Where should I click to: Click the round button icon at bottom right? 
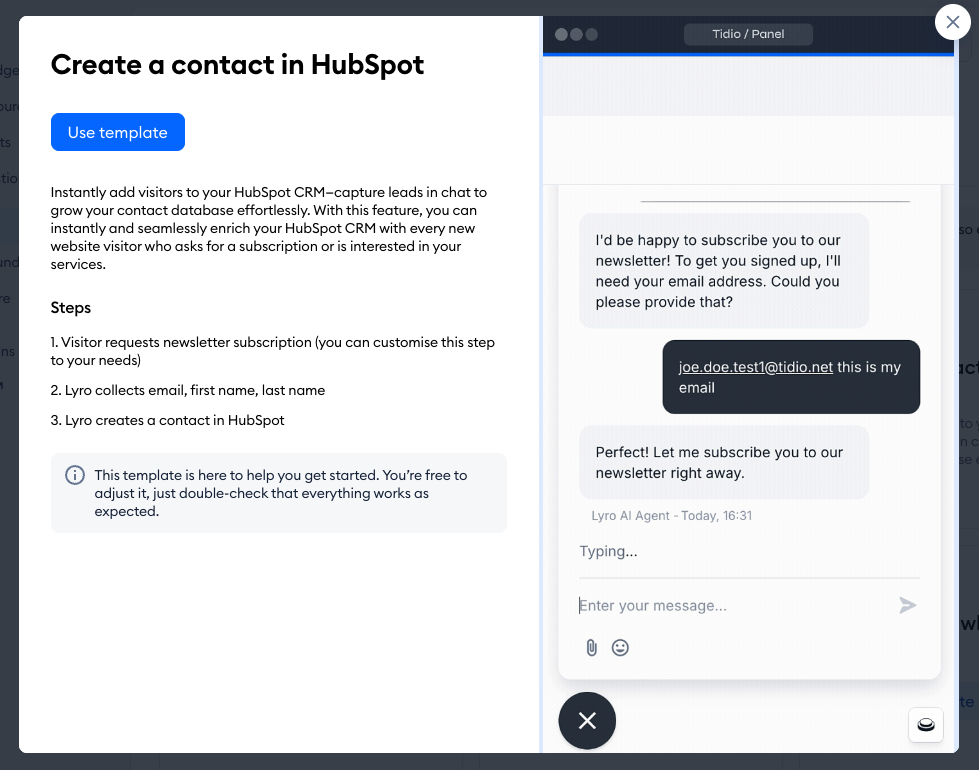[x=926, y=725]
